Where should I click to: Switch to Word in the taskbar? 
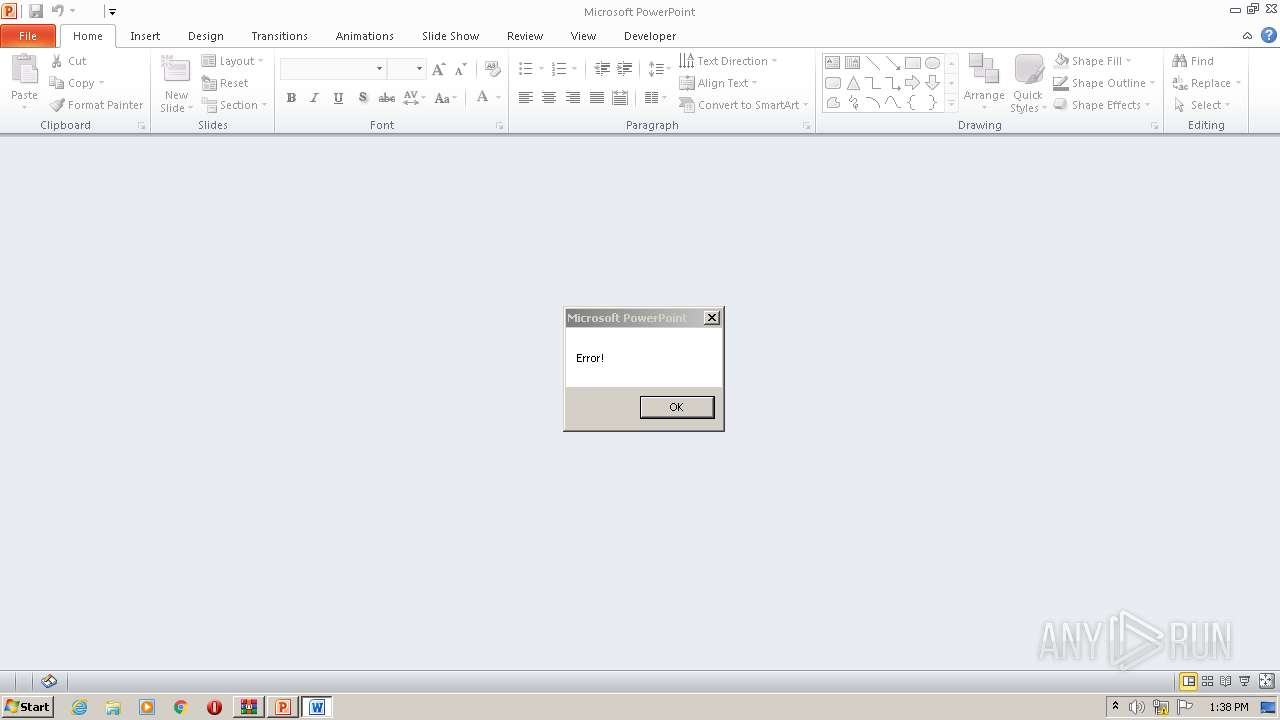click(316, 707)
